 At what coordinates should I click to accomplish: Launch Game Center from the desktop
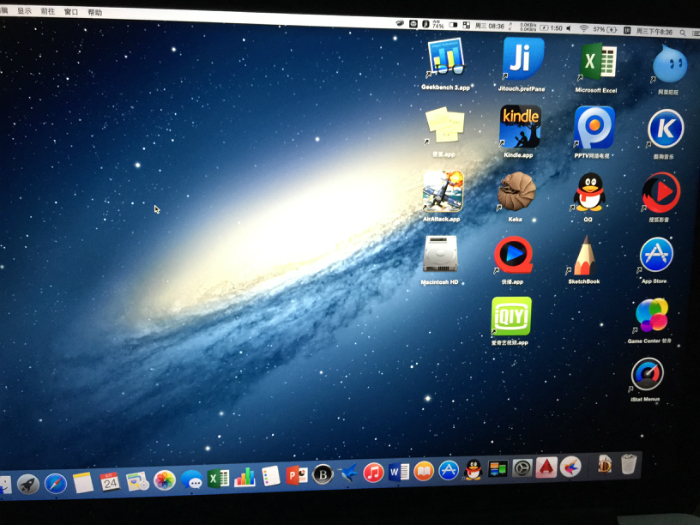(651, 316)
